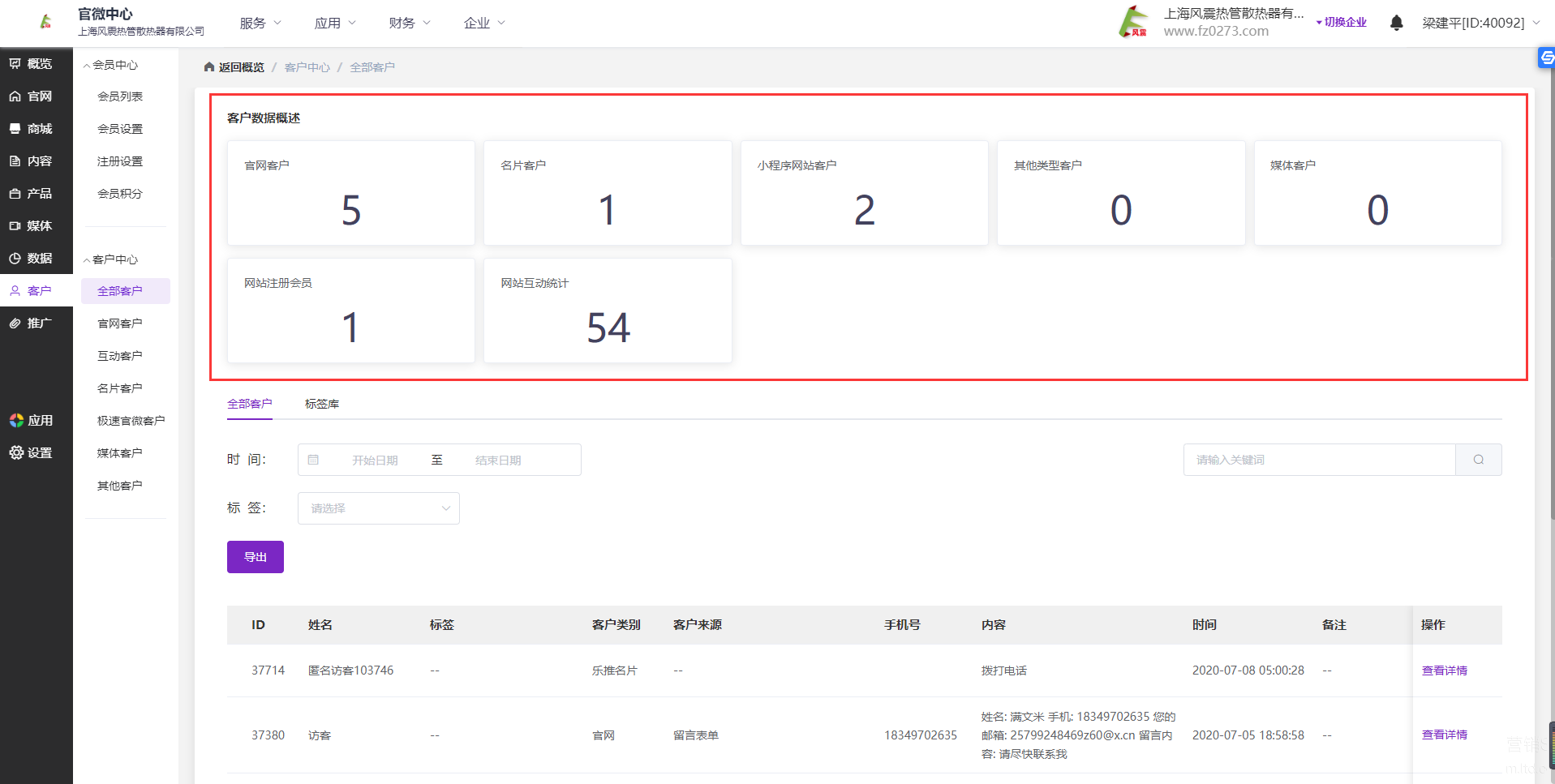1555x784 pixels.
Task: Click the 切换企业 switch company link
Action: tap(1344, 23)
